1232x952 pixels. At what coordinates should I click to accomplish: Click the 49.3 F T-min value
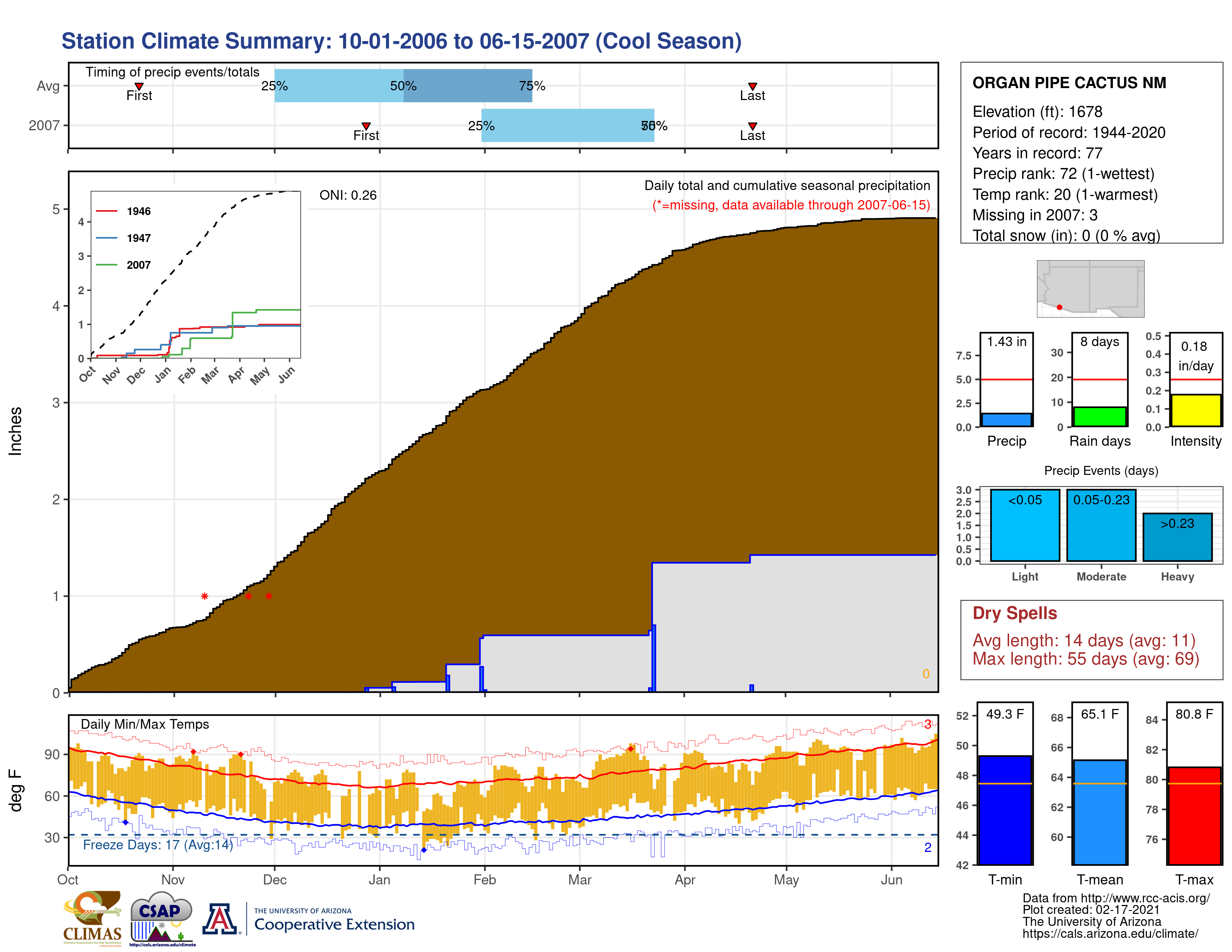point(1005,714)
